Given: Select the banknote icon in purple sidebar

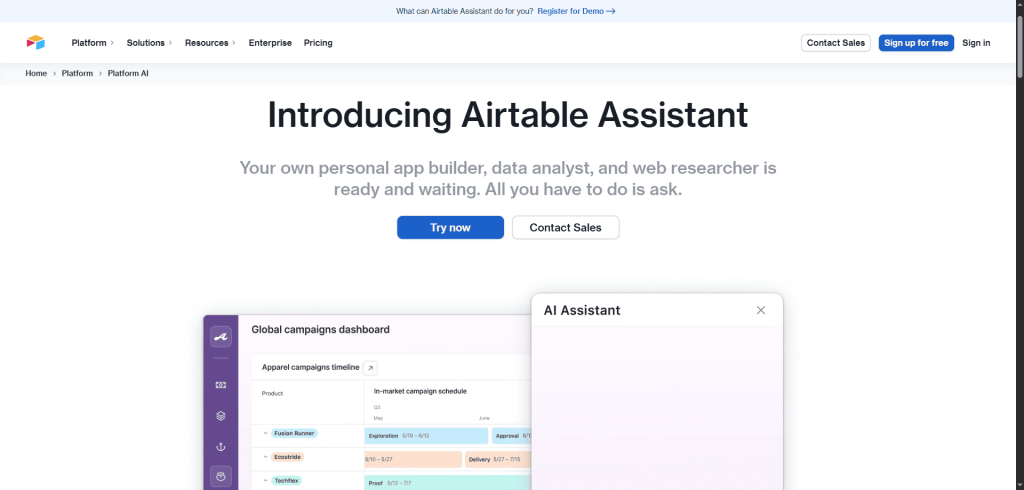Looking at the screenshot, I should coord(221,385).
